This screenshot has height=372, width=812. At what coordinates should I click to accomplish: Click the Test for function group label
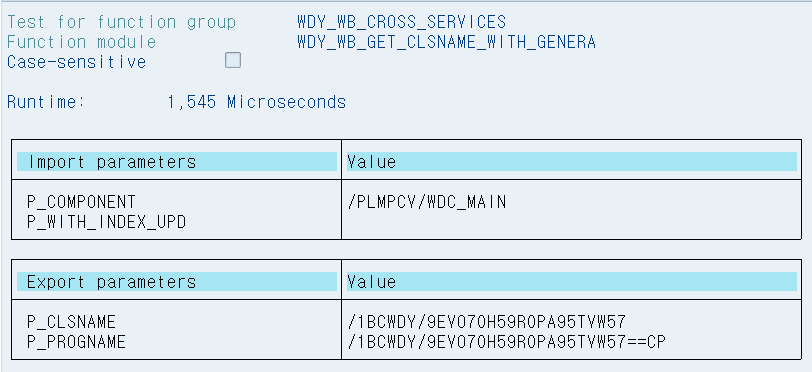click(122, 22)
